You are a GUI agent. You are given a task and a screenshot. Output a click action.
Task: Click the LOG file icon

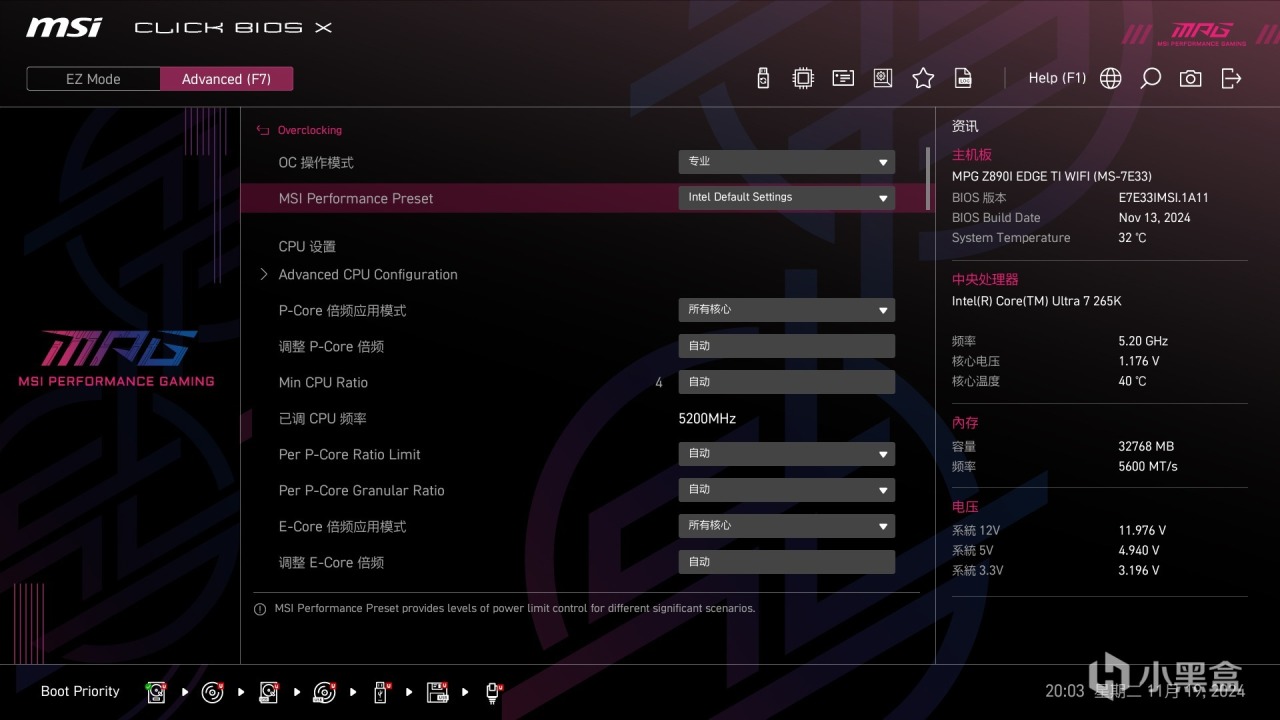pos(963,78)
